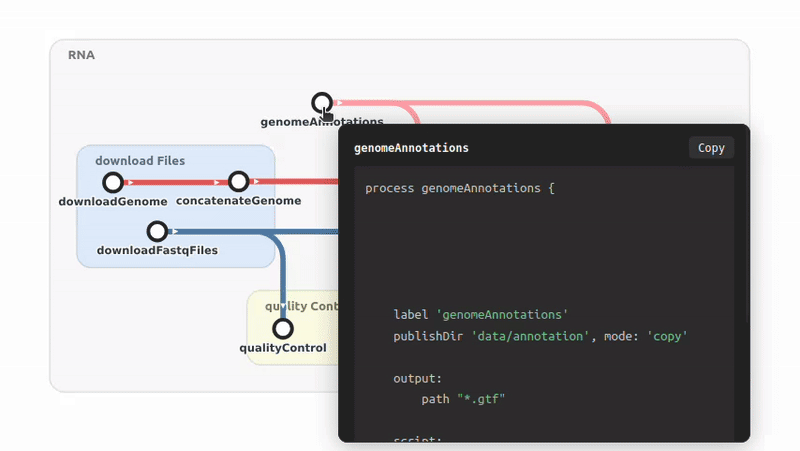Select the qualityControl node circle
Image resolution: width=800 pixels, height=451 pixels.
coord(283,329)
